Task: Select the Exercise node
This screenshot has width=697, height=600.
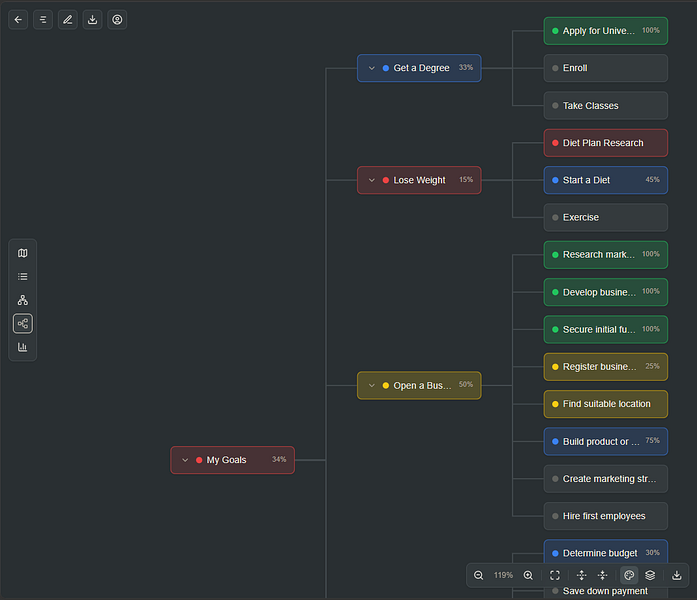Action: (605, 217)
